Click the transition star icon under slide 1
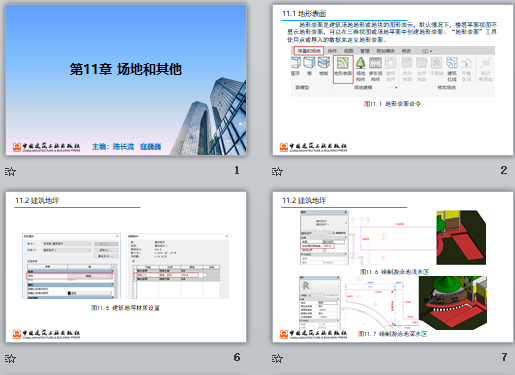The height and width of the screenshot is (375, 515). click(x=10, y=172)
